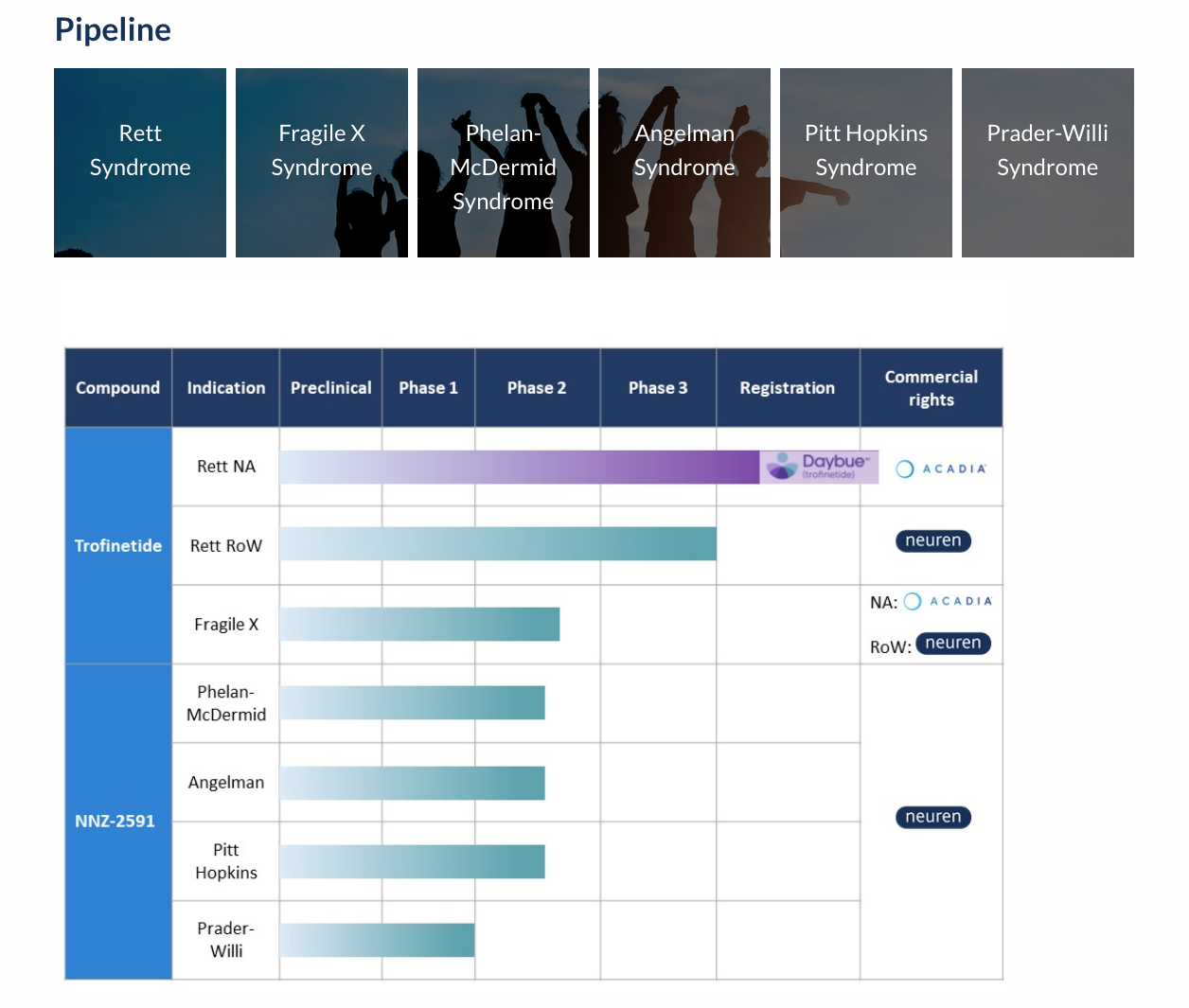Open the Rett Syndrome tile

(x=140, y=163)
